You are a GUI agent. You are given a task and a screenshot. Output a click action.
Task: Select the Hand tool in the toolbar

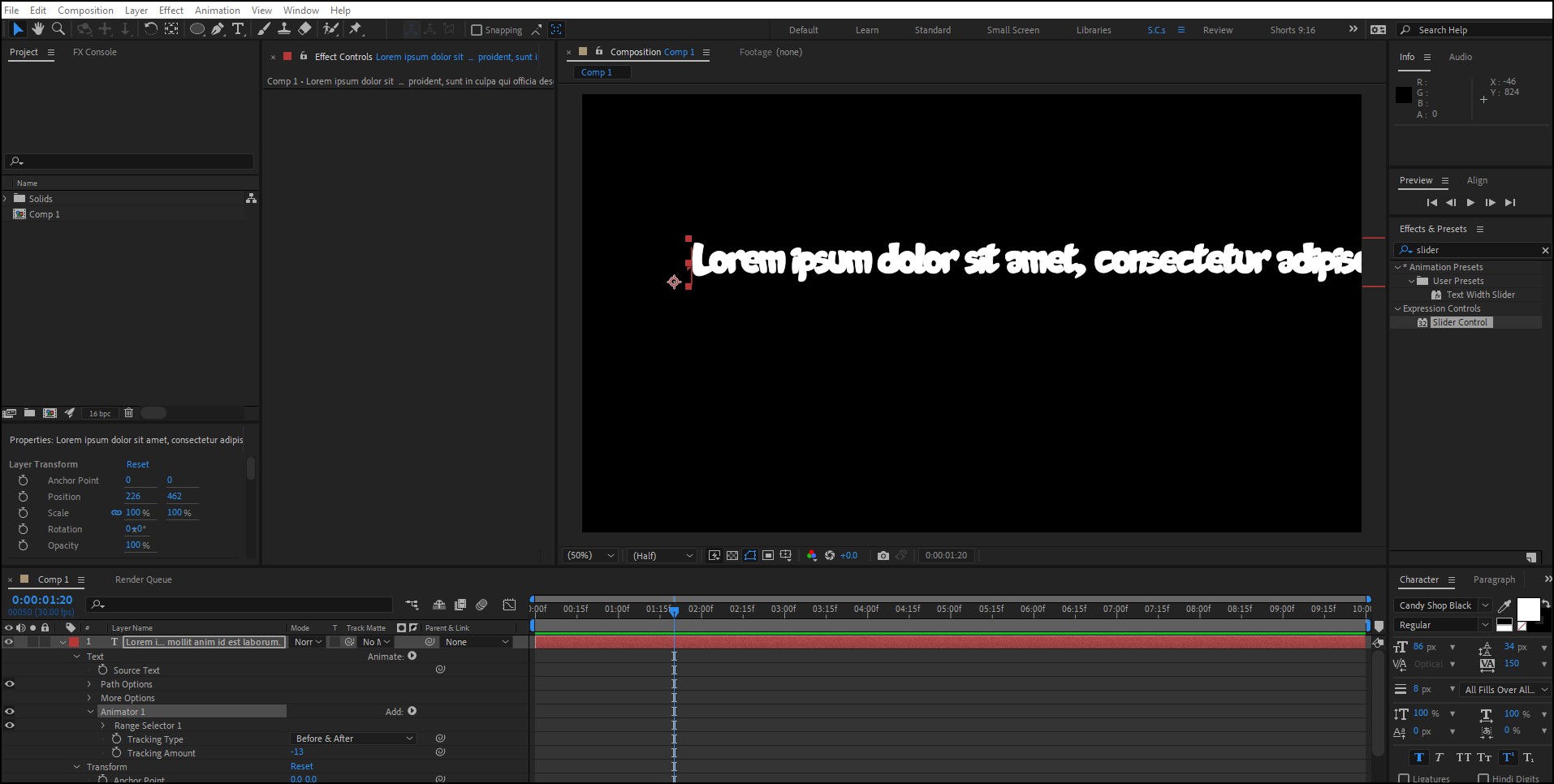coord(37,29)
